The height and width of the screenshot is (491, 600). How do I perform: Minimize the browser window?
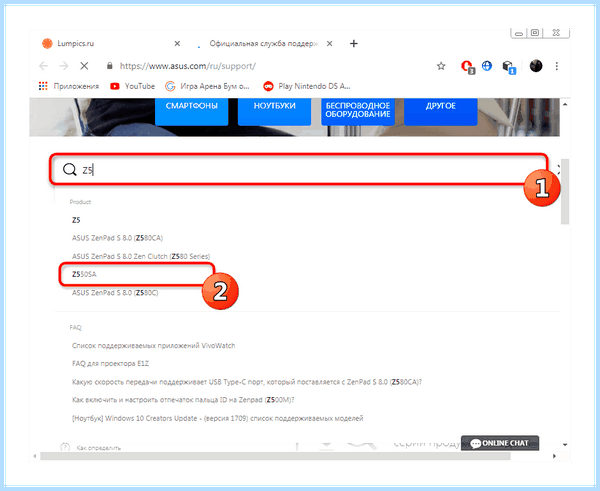518,33
